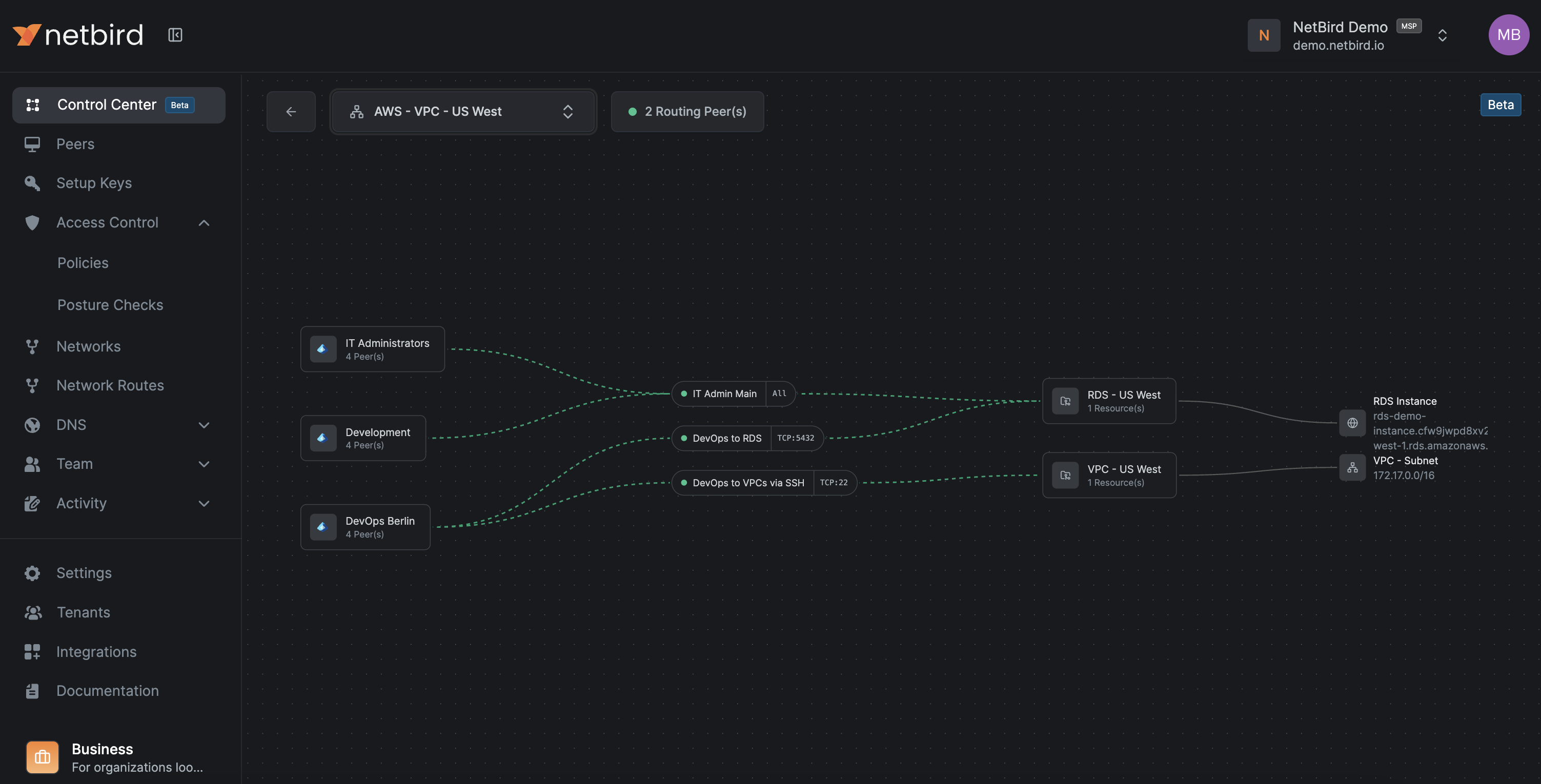Open Integrations using its puzzle icon

(x=32, y=651)
